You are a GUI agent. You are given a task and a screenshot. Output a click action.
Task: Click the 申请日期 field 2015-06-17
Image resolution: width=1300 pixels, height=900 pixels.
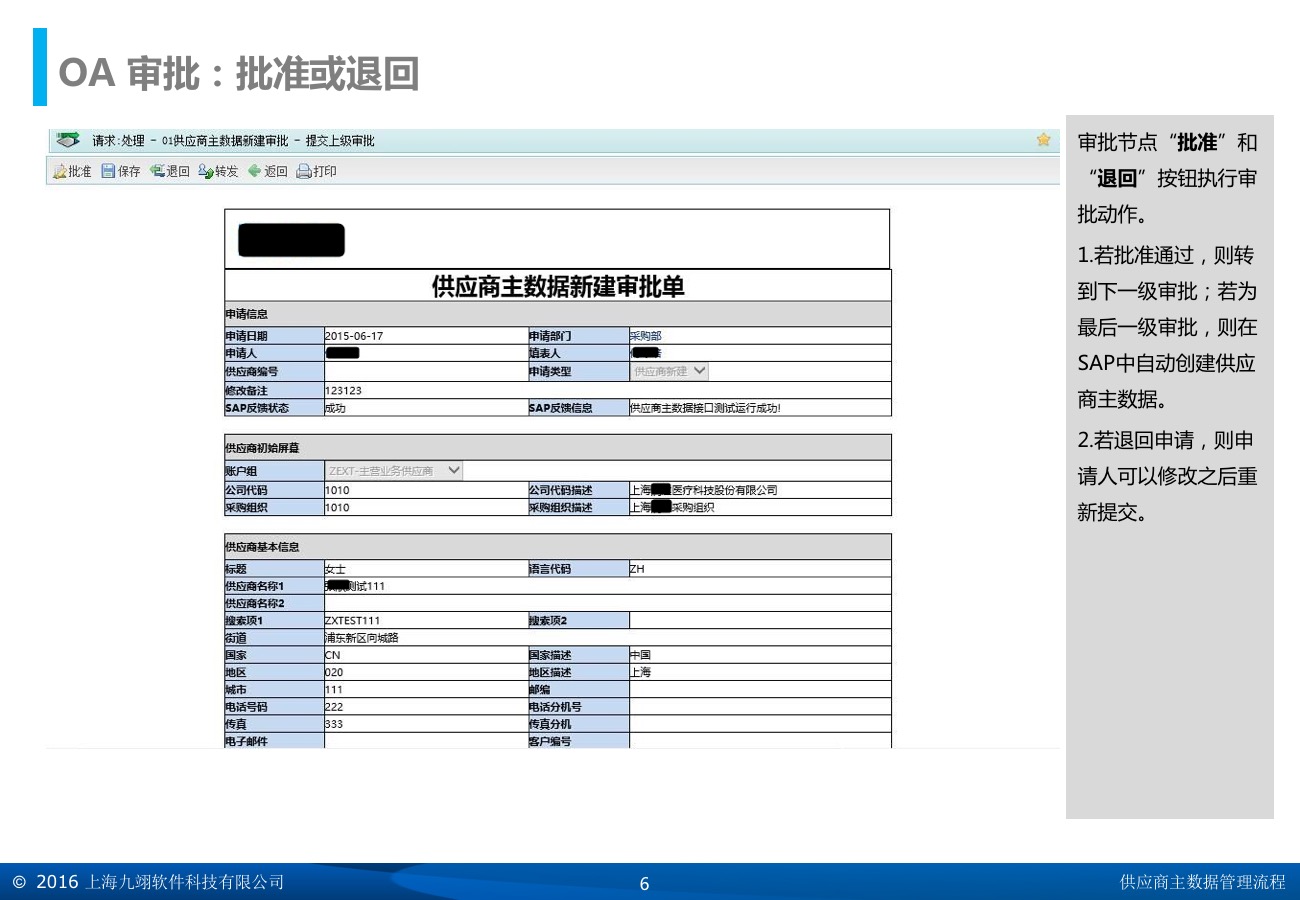(x=425, y=336)
